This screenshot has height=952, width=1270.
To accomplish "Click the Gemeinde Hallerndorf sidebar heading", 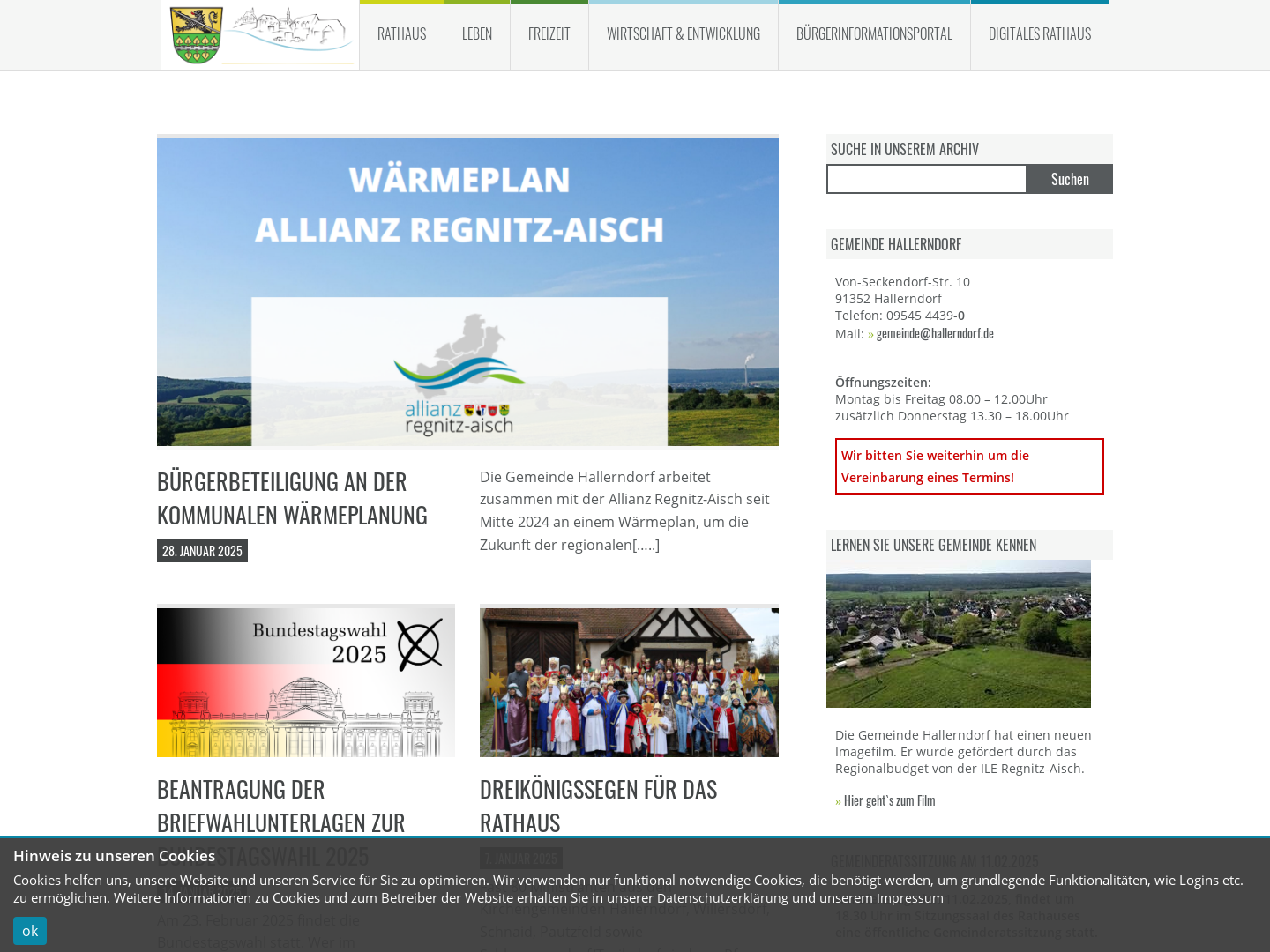I will [x=896, y=244].
